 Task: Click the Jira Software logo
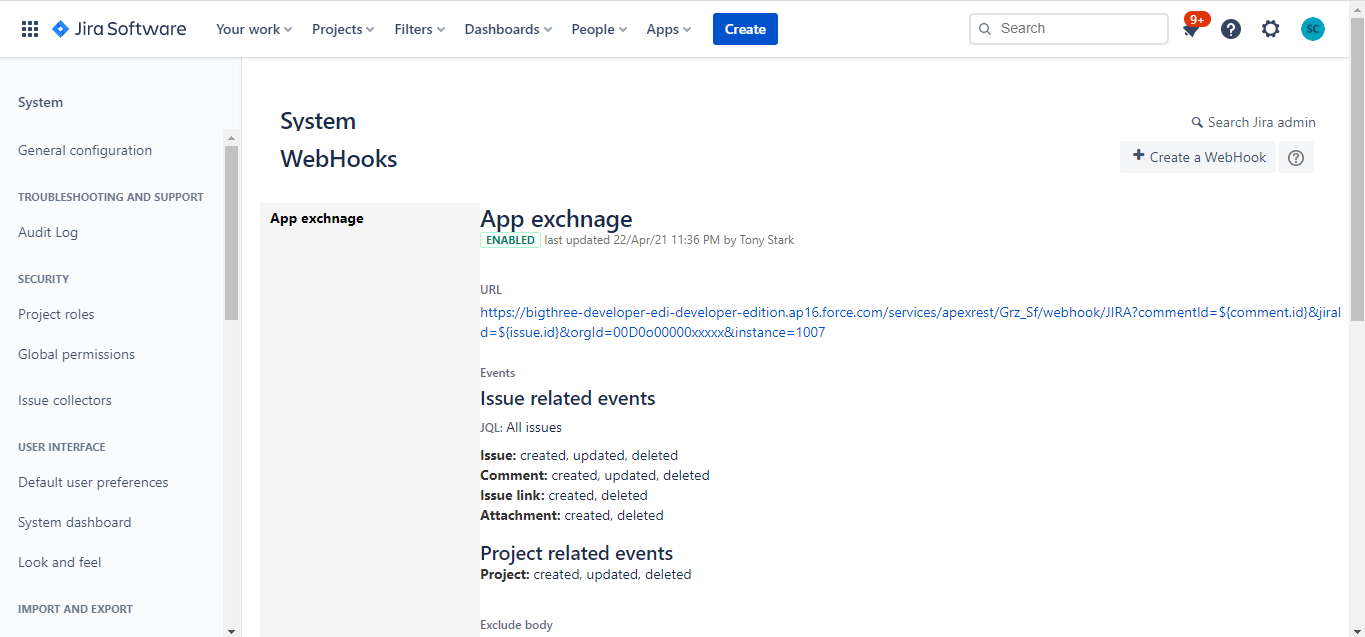pyautogui.click(x=118, y=28)
